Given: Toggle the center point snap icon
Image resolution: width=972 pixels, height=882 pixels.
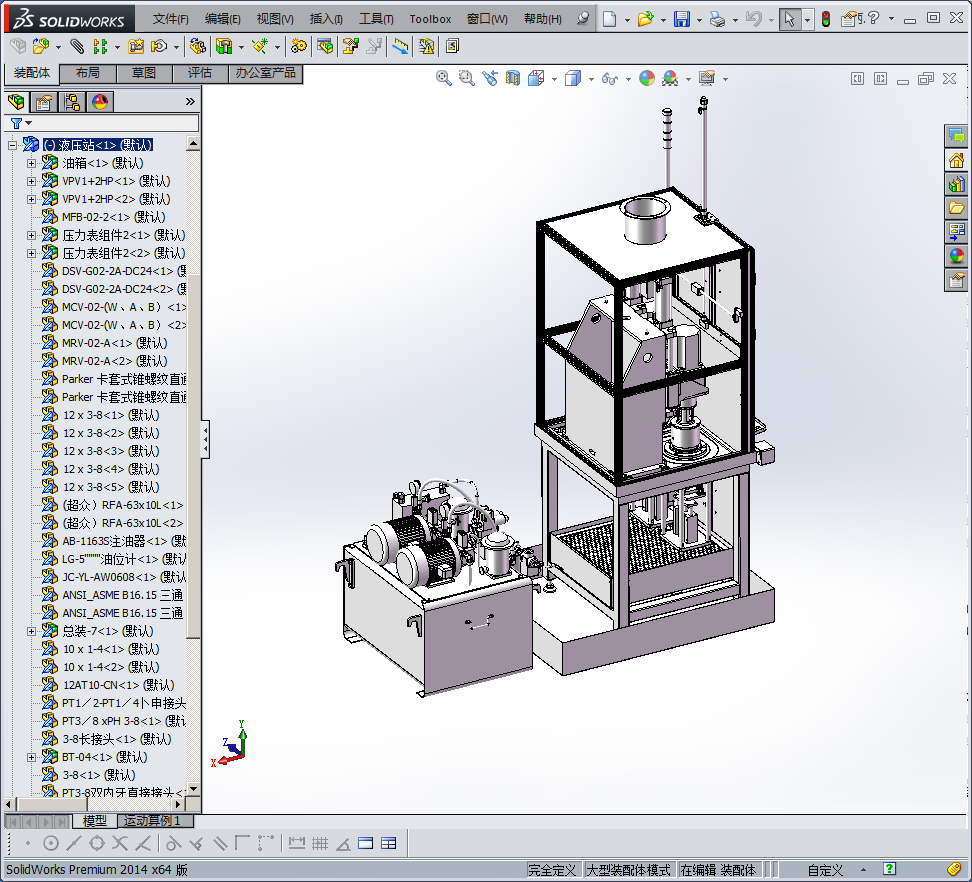Looking at the screenshot, I should (51, 843).
